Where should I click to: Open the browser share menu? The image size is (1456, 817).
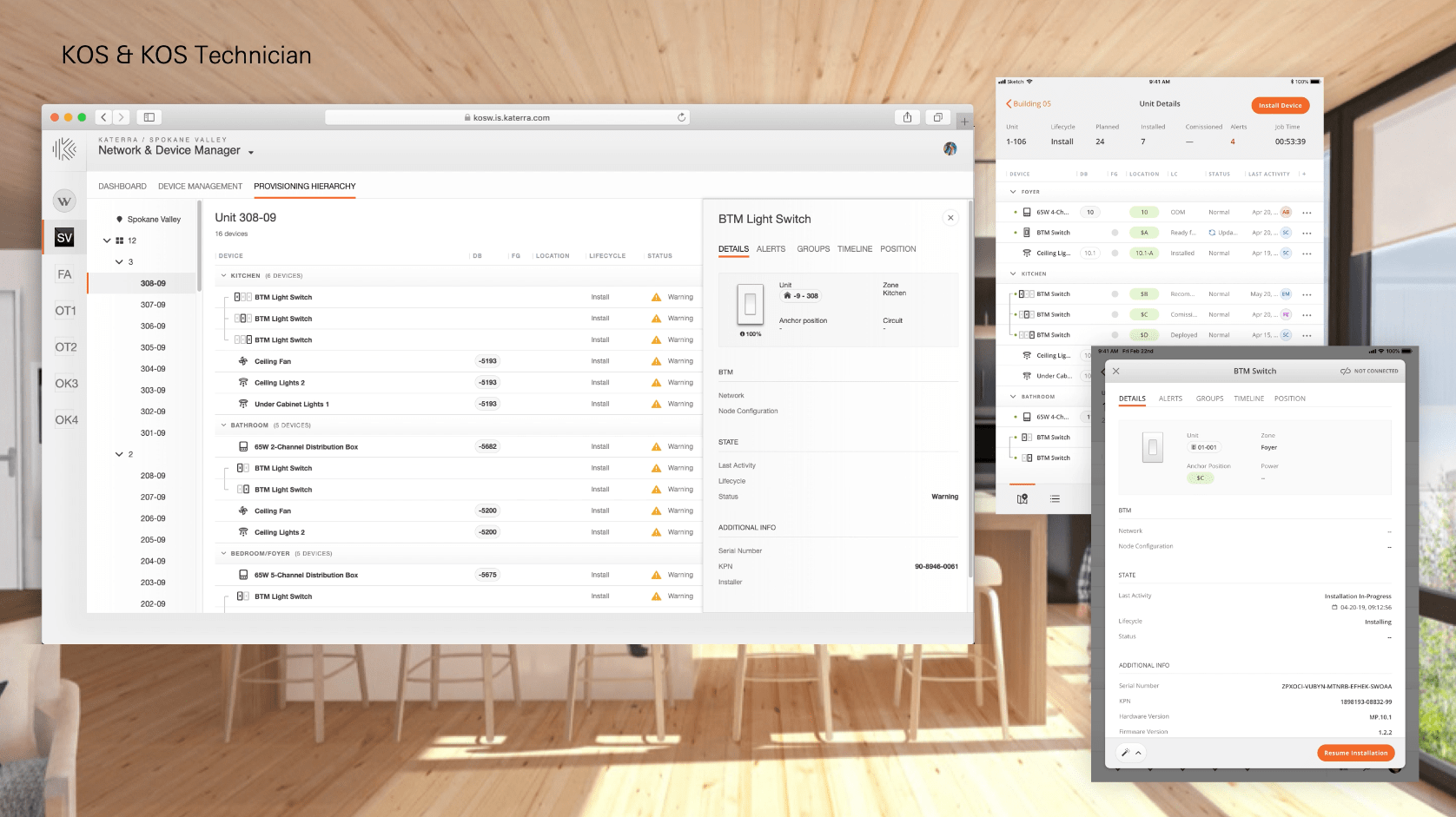pyautogui.click(x=907, y=117)
